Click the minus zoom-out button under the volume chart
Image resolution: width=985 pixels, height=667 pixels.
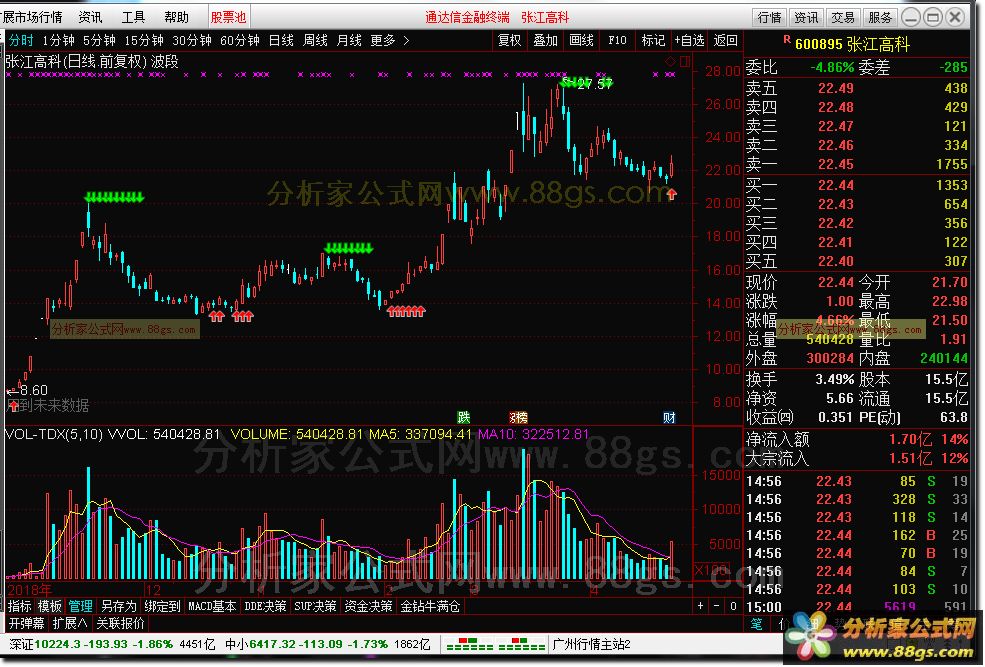pyautogui.click(x=717, y=606)
